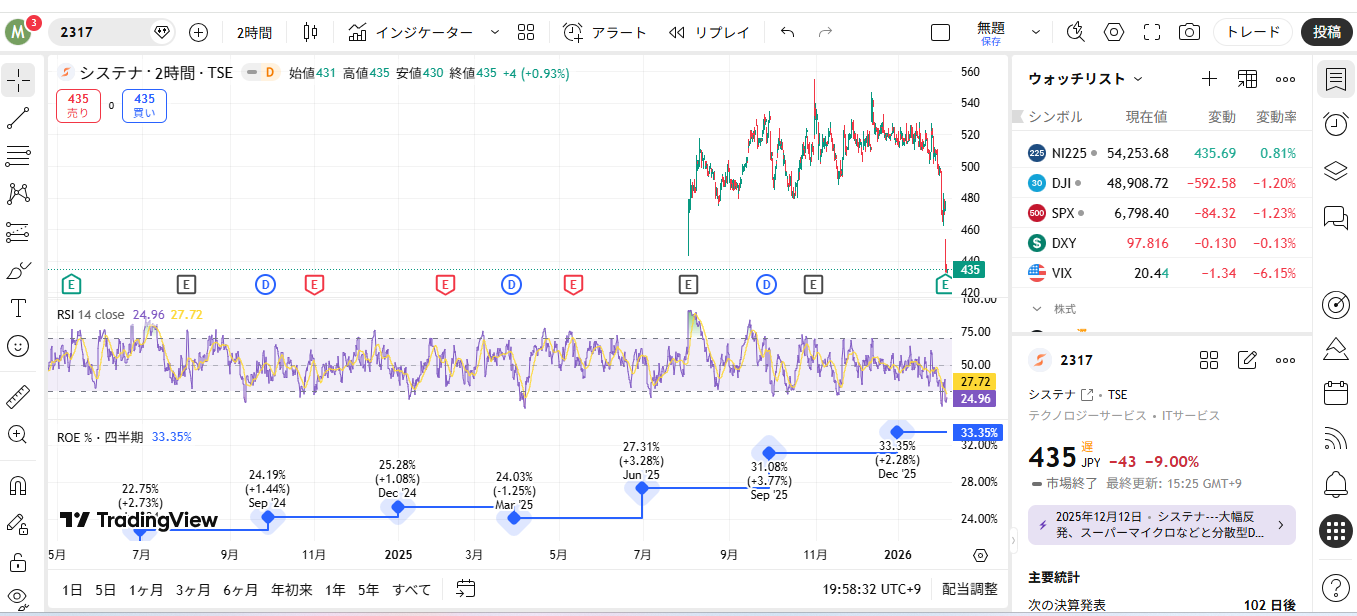Enter fullscreen mode for the chart

tap(1152, 32)
